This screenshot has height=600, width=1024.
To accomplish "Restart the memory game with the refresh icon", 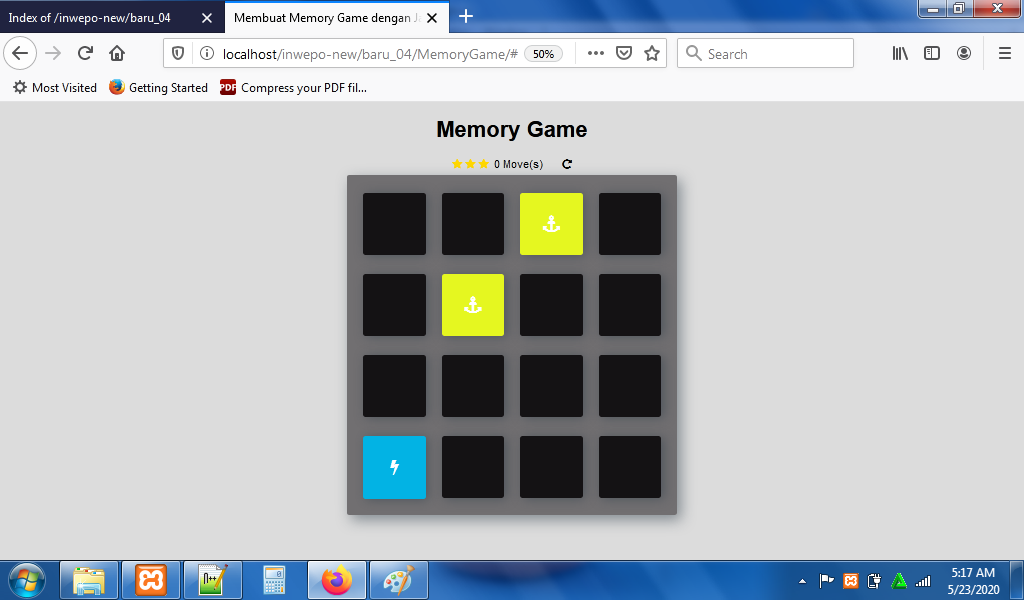I will tap(567, 164).
